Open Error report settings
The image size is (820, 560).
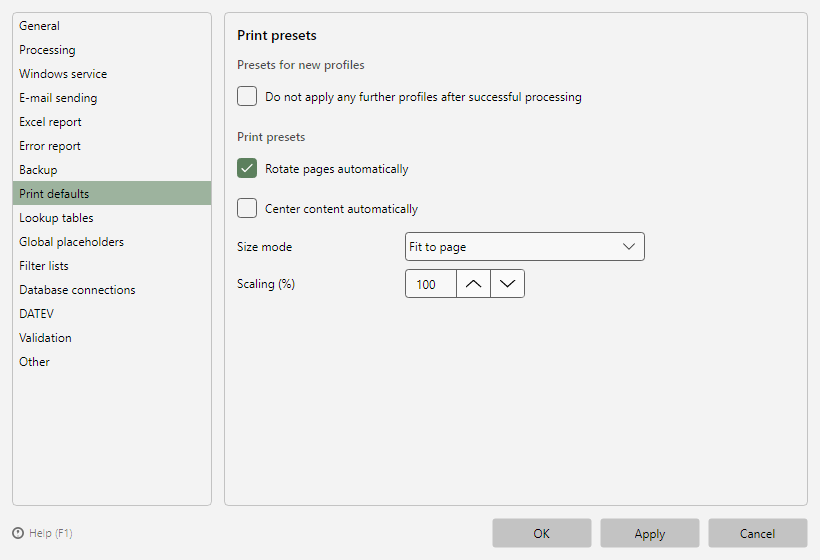tap(112, 146)
